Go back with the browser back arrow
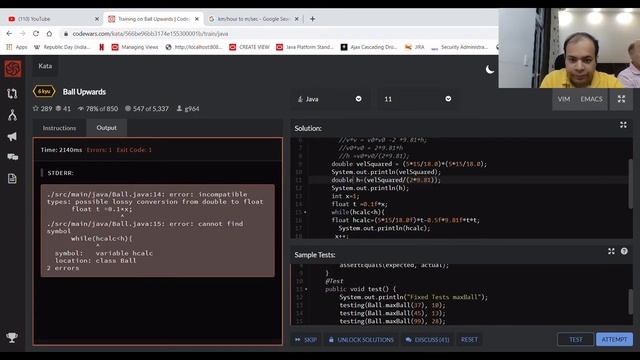640x360 pixels. pyautogui.click(x=9, y=33)
